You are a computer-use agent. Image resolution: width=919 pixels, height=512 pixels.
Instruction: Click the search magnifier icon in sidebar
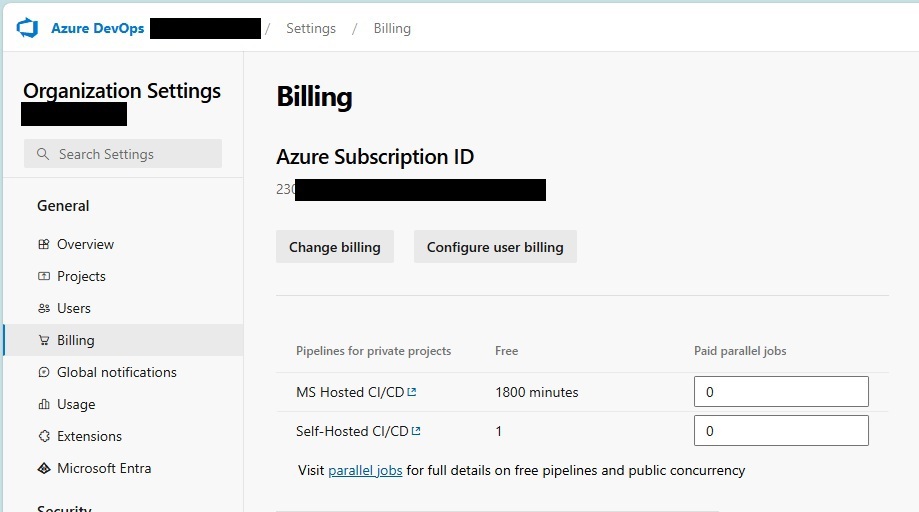click(43, 154)
